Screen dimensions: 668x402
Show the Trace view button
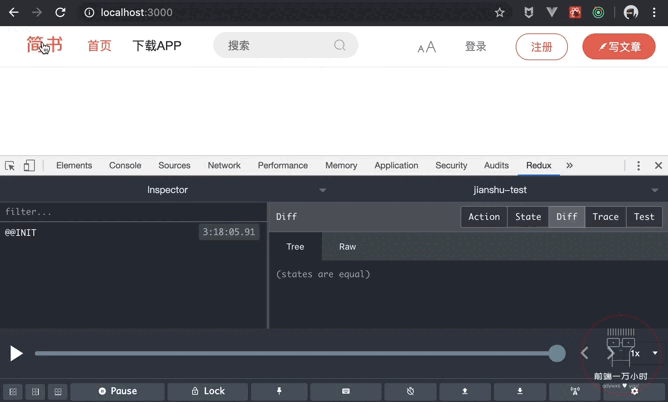click(605, 217)
